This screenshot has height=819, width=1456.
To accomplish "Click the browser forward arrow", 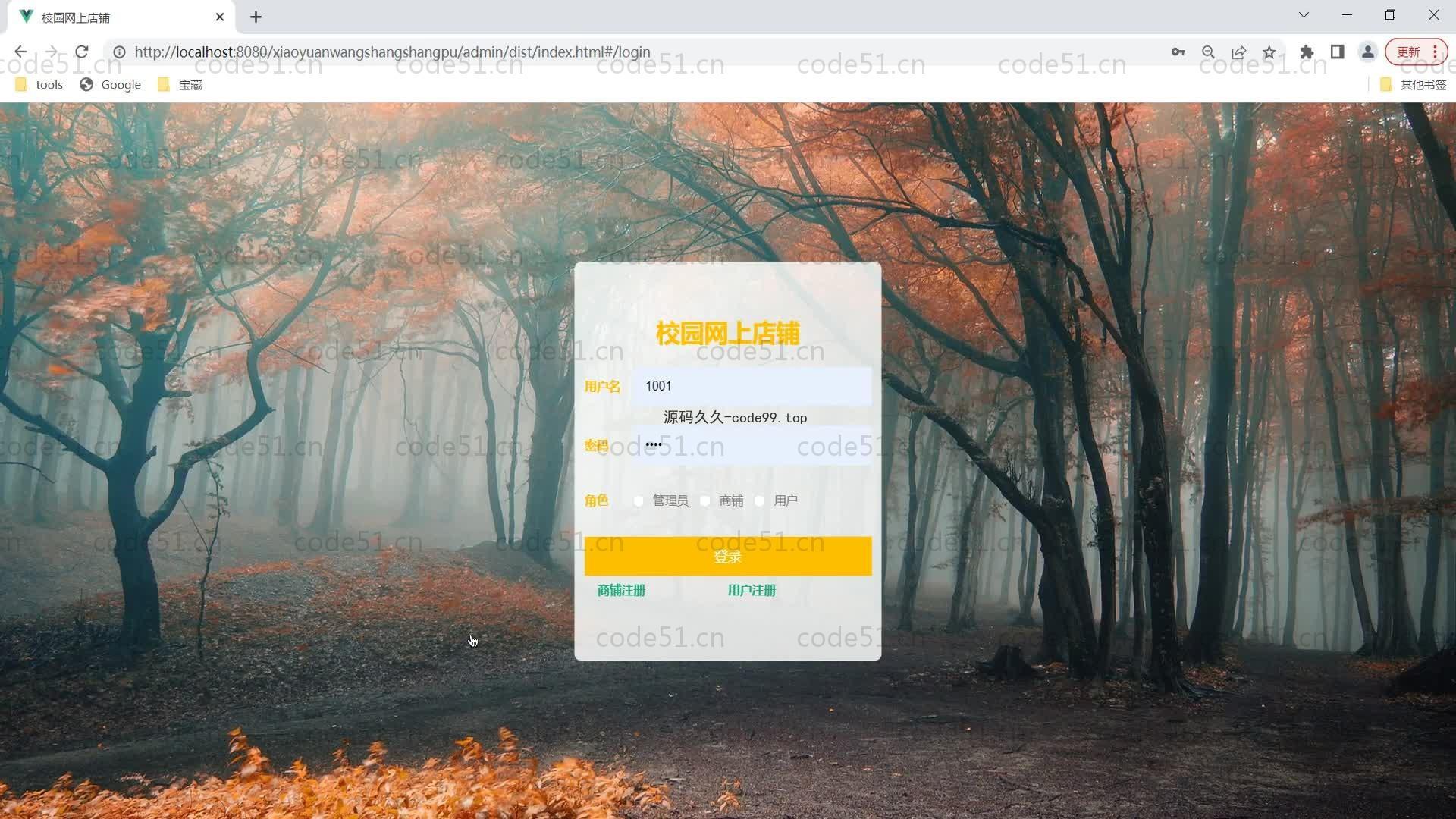I will [x=51, y=52].
